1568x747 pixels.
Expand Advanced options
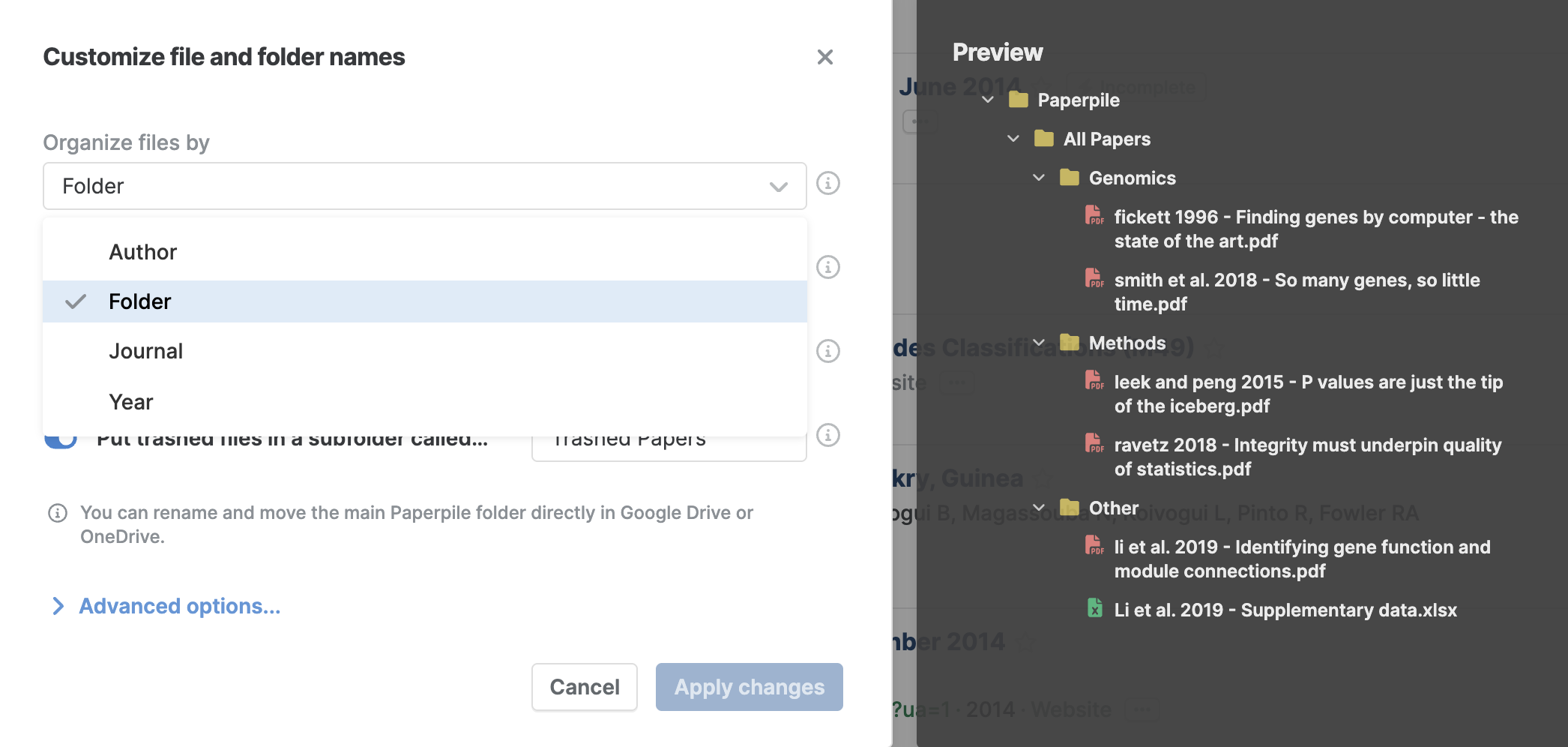(x=166, y=606)
